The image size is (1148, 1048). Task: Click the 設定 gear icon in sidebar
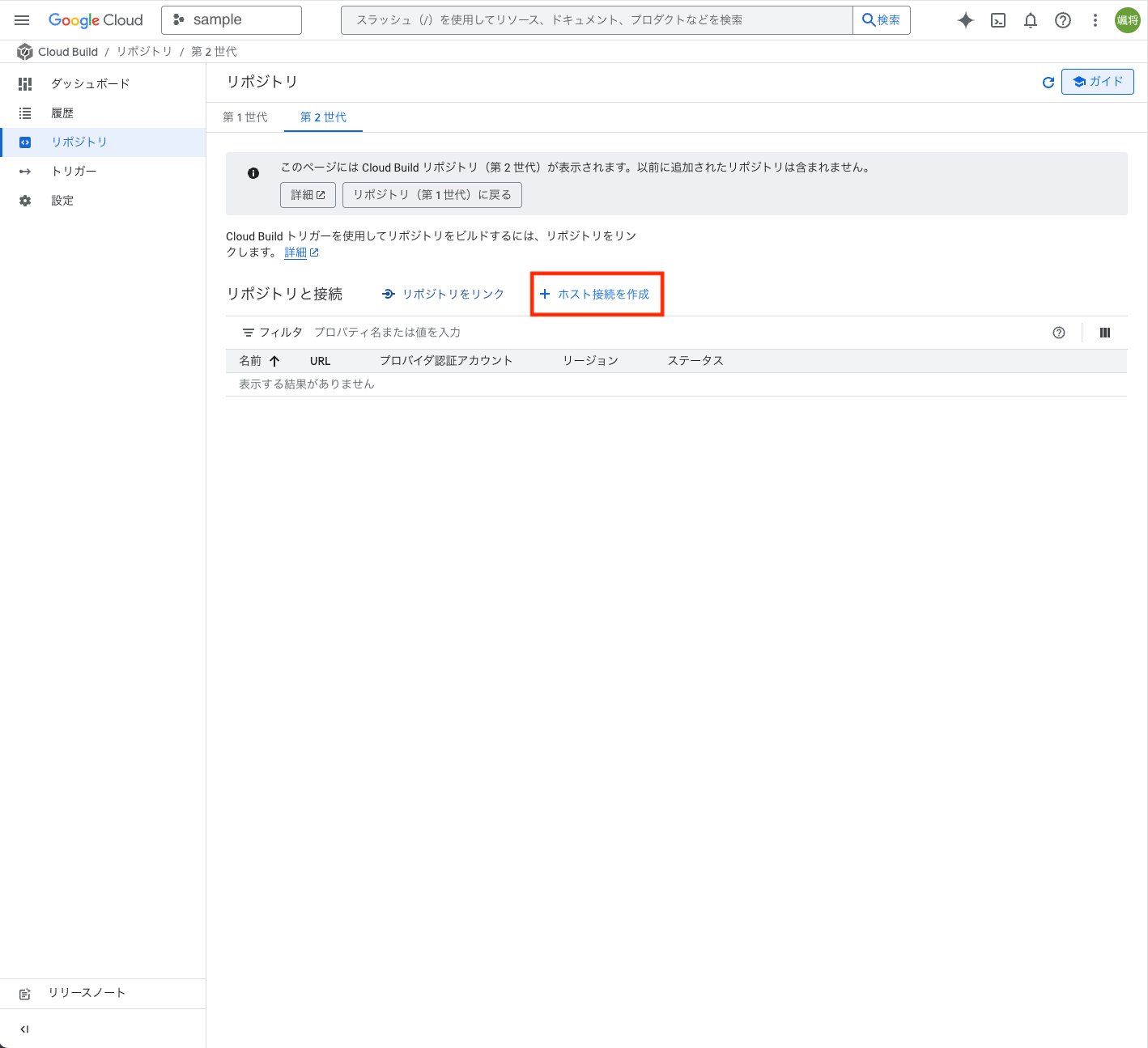pos(25,201)
